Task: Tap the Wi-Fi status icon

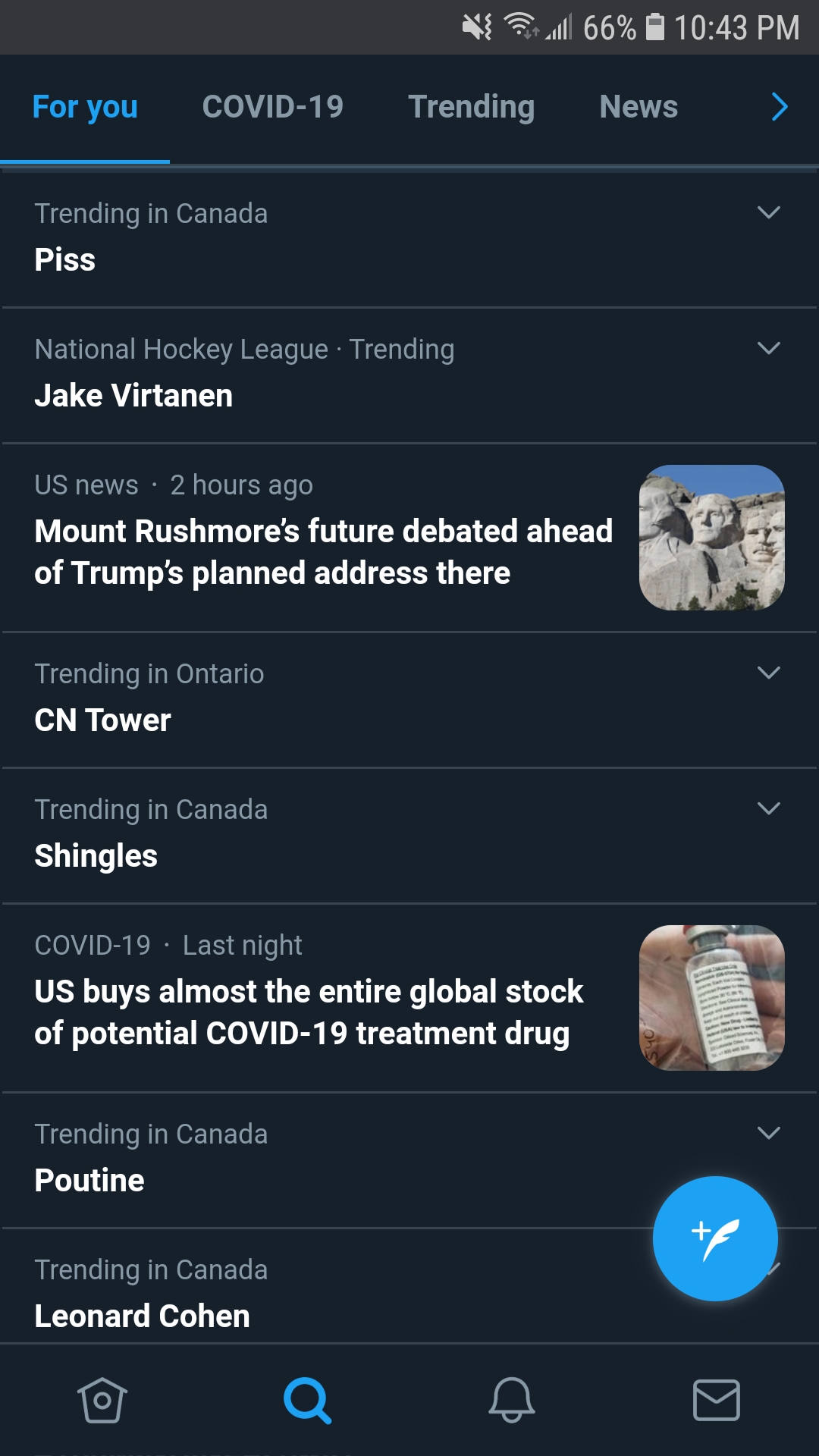Action: click(x=521, y=26)
